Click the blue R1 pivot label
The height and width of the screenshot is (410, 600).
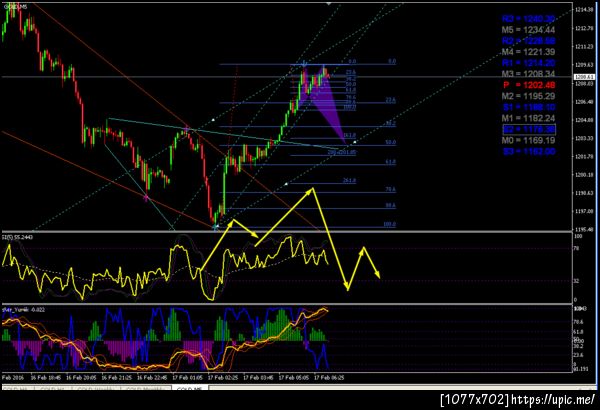pyautogui.click(x=528, y=63)
